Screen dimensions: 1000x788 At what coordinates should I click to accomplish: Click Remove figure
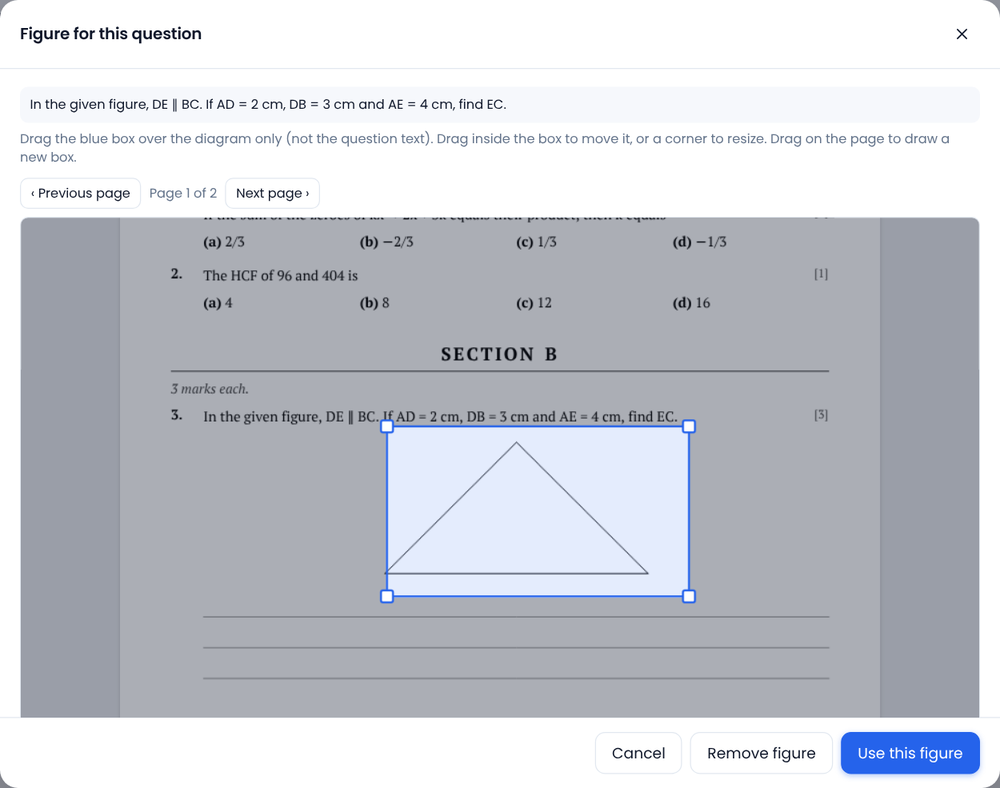[761, 753]
